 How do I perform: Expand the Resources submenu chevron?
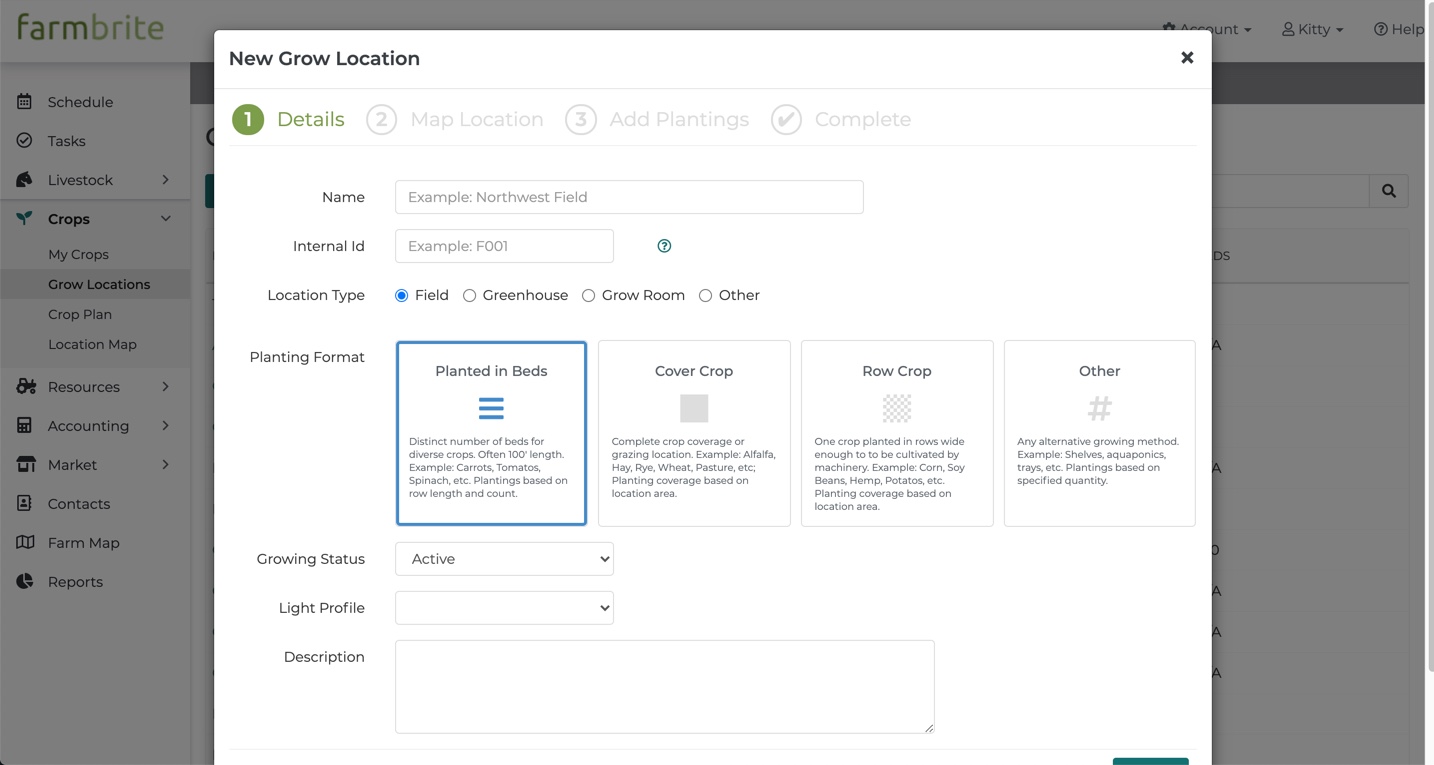point(166,387)
